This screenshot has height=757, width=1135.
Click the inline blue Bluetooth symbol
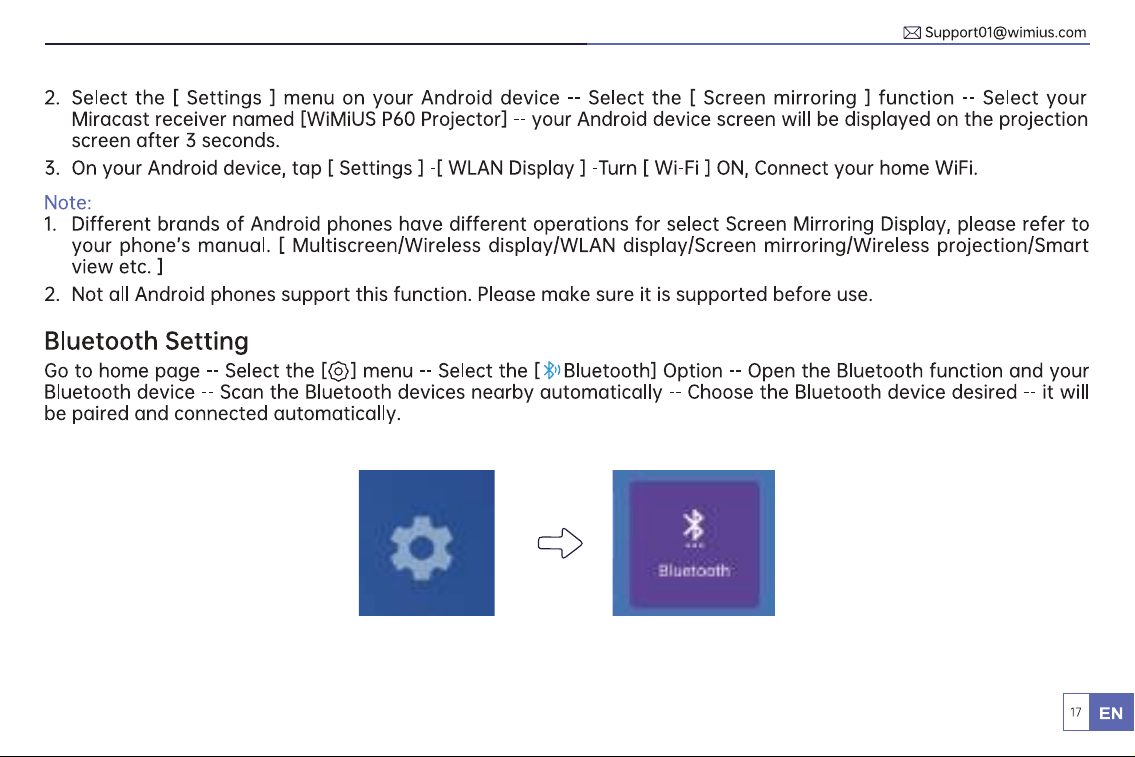pos(552,371)
